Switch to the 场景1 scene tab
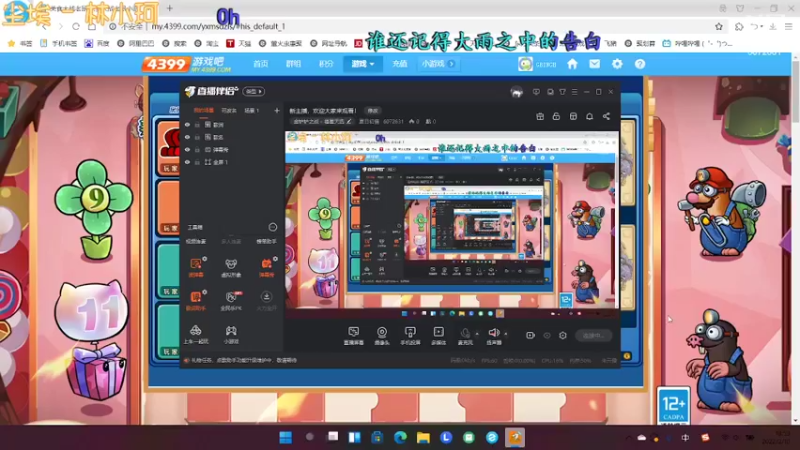The height and width of the screenshot is (450, 800). [x=252, y=110]
